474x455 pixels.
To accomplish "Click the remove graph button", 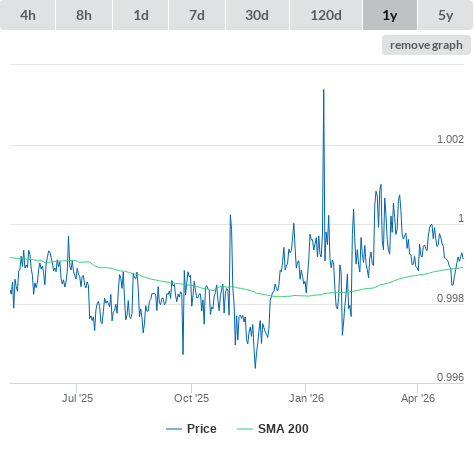I will pyautogui.click(x=426, y=45).
